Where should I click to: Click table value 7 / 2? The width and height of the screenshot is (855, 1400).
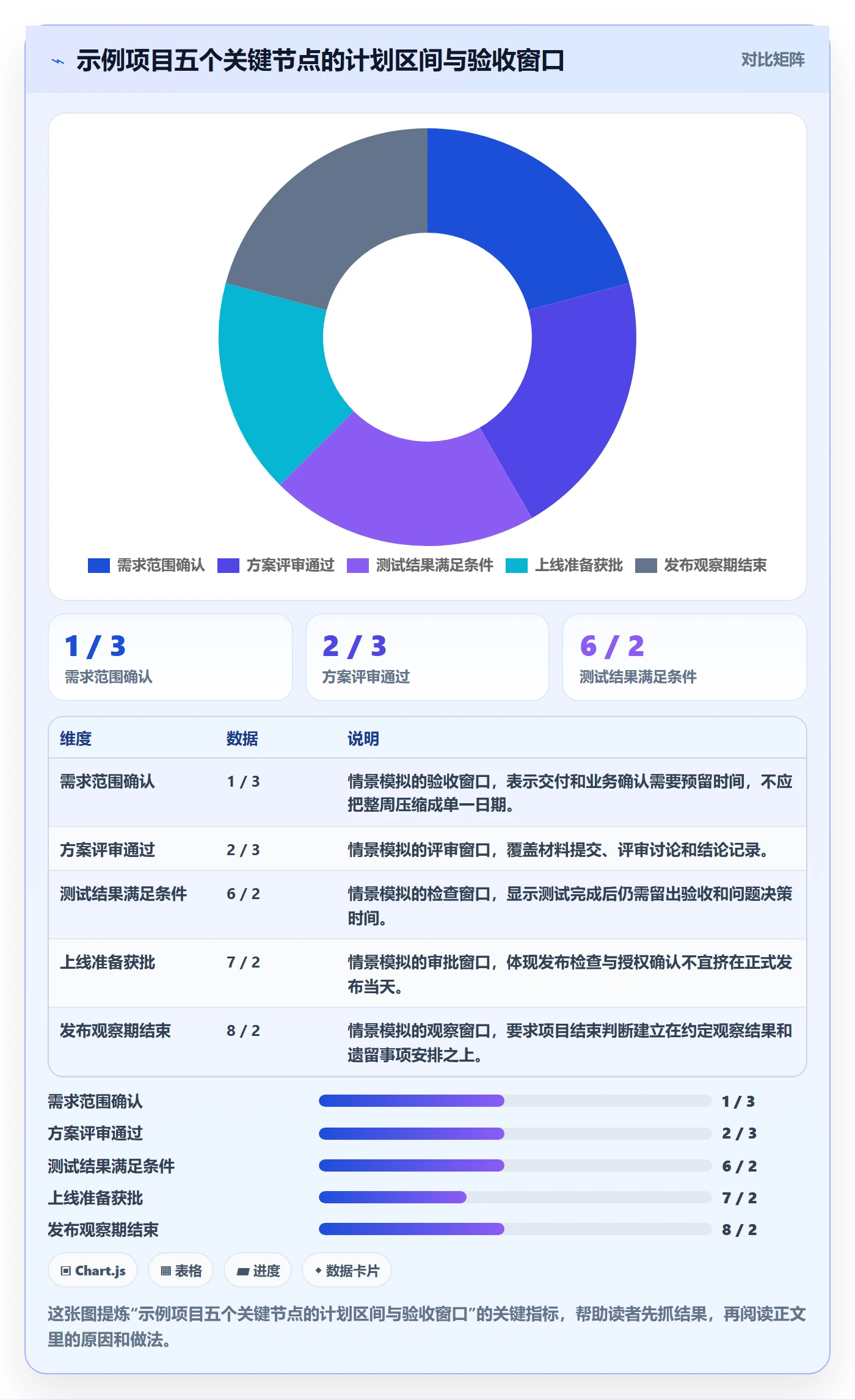pos(244,962)
